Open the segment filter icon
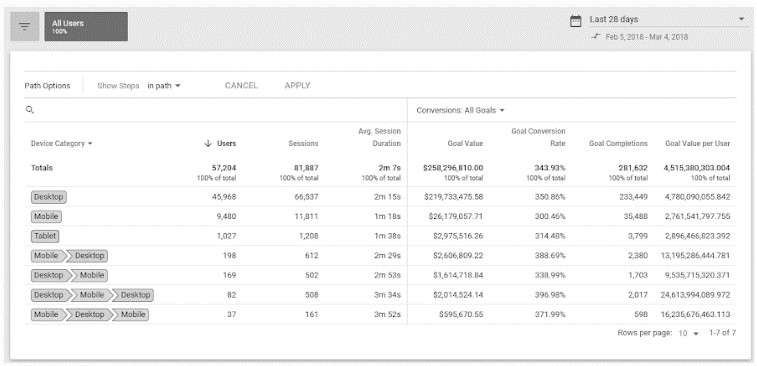The width and height of the screenshot is (757, 366). point(25,27)
